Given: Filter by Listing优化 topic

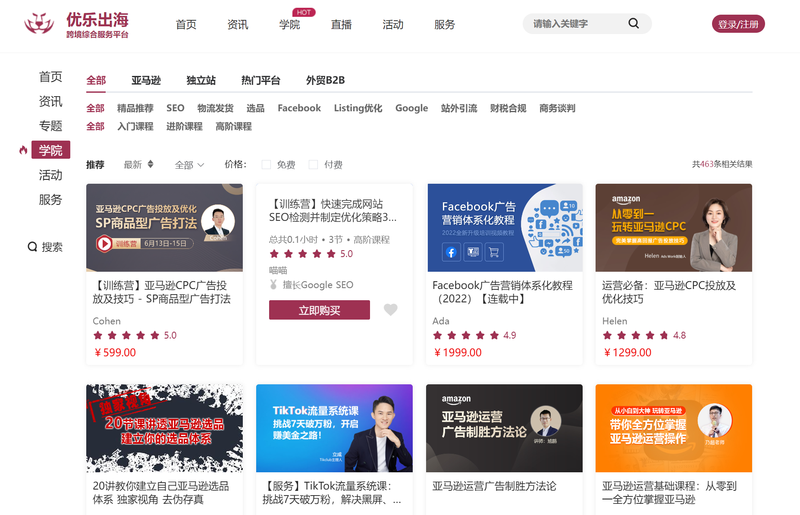Looking at the screenshot, I should [x=358, y=108].
